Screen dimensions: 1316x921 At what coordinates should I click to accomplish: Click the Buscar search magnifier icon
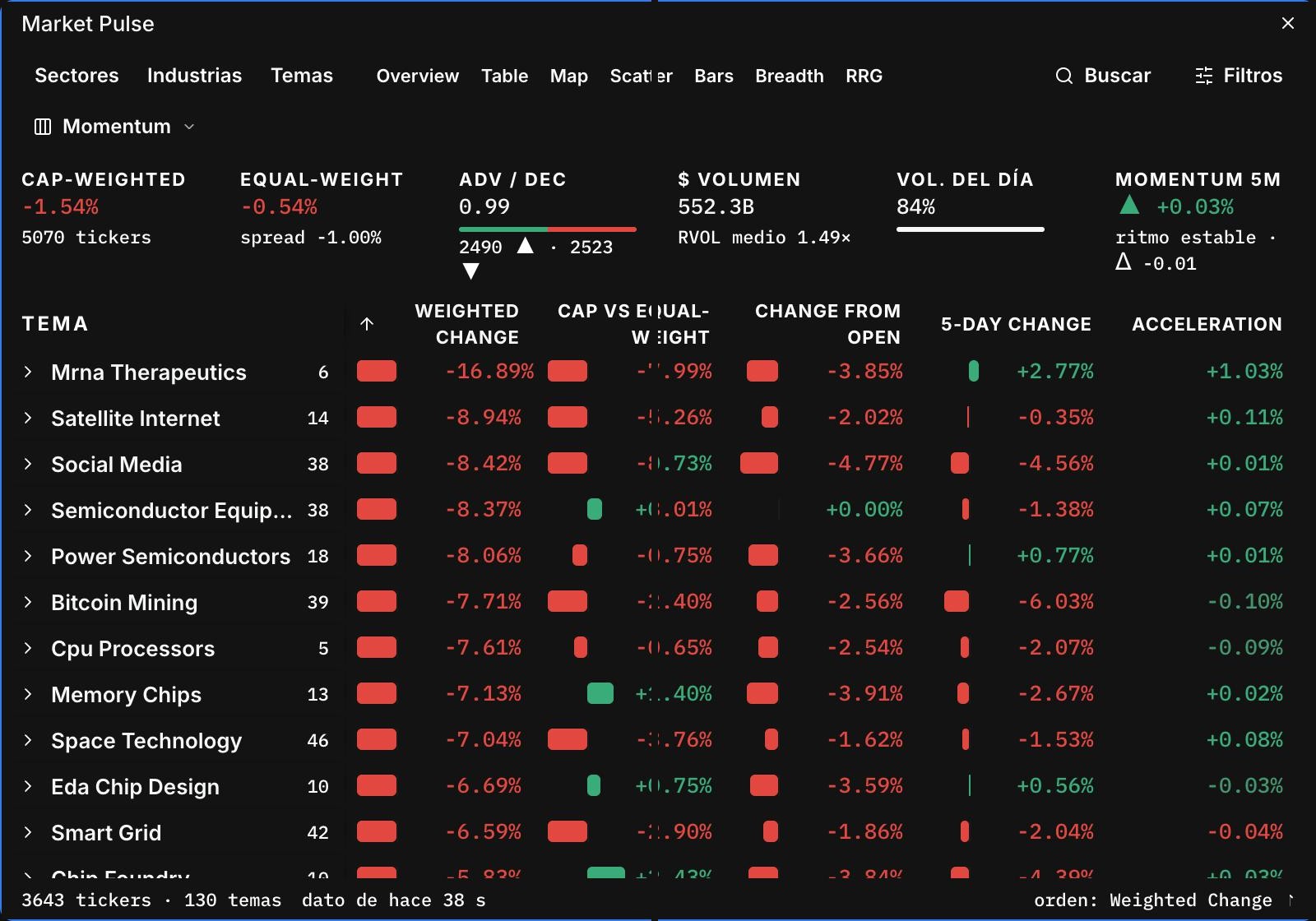click(1064, 76)
